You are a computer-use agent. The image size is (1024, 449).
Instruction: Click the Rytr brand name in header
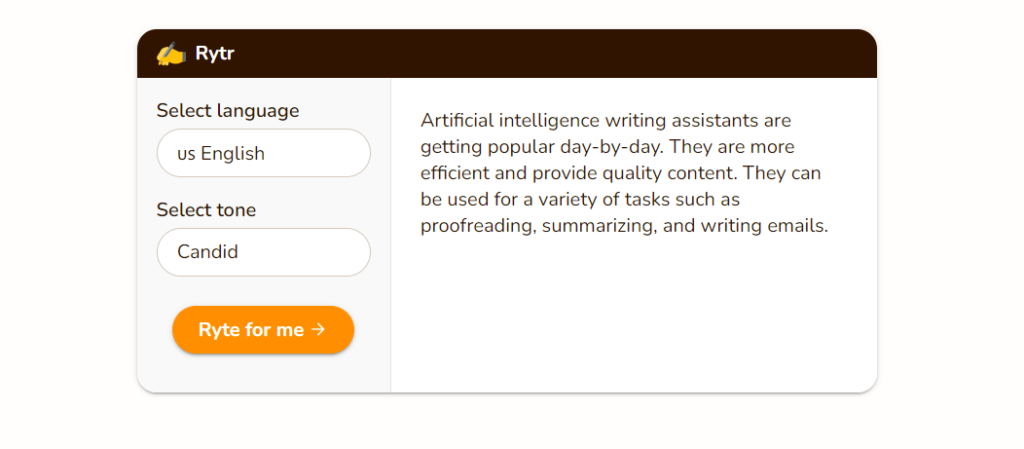coord(215,54)
